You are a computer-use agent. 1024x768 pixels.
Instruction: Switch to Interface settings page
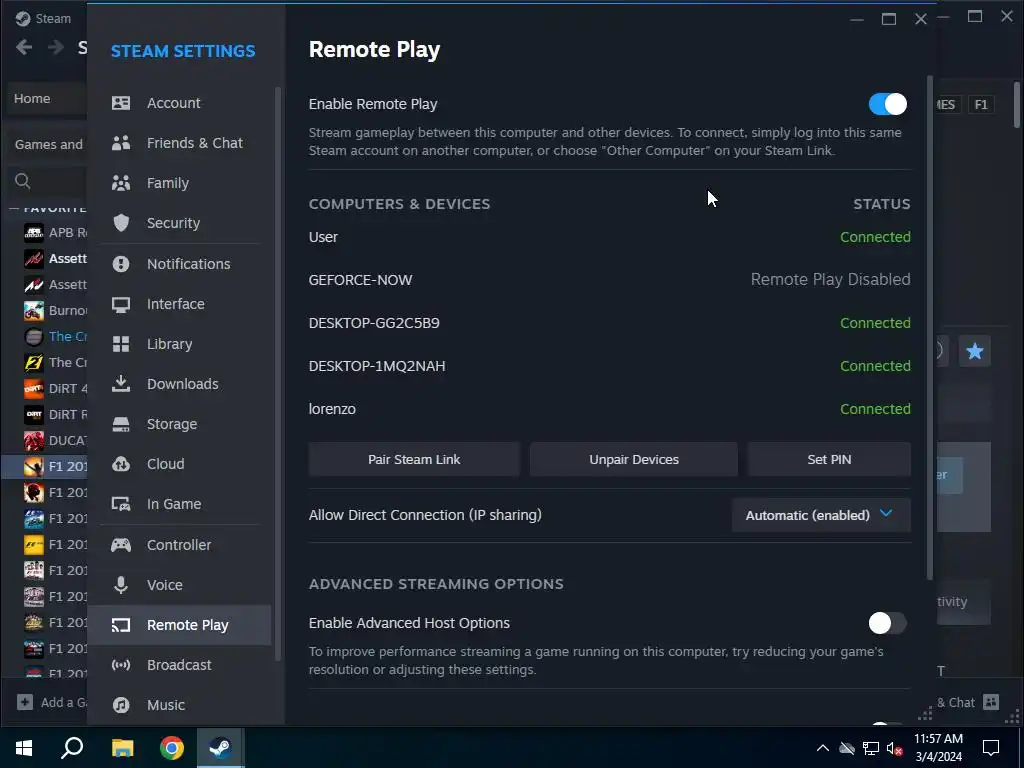point(179,304)
